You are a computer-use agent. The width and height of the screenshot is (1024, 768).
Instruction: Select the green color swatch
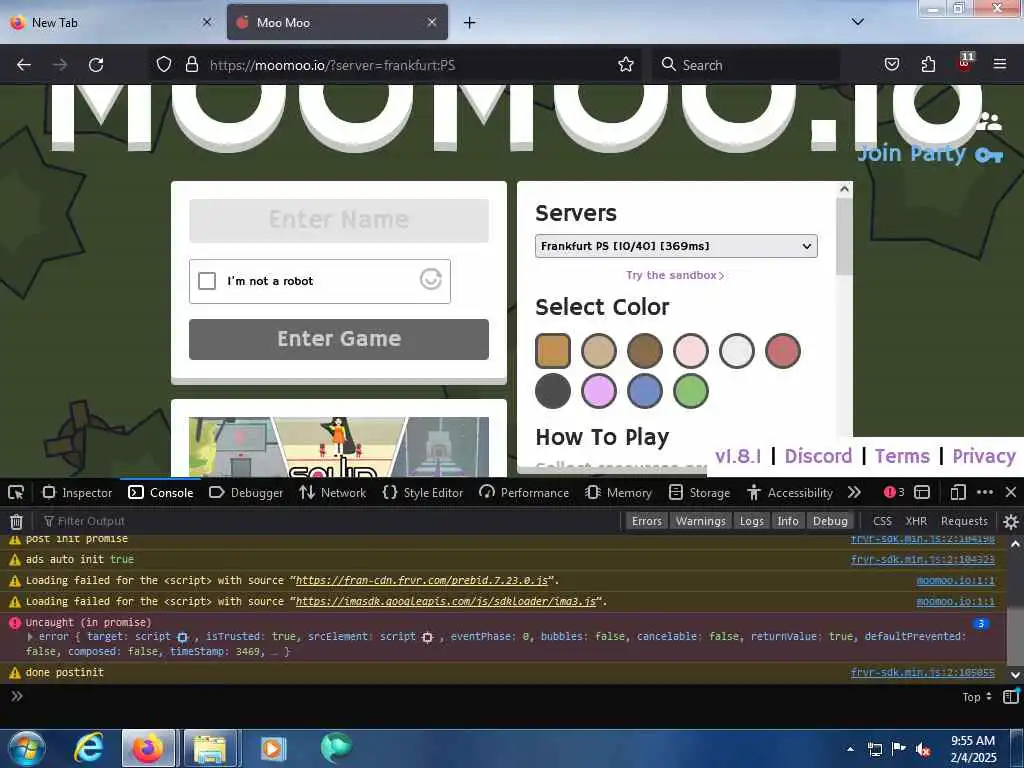tap(691, 391)
